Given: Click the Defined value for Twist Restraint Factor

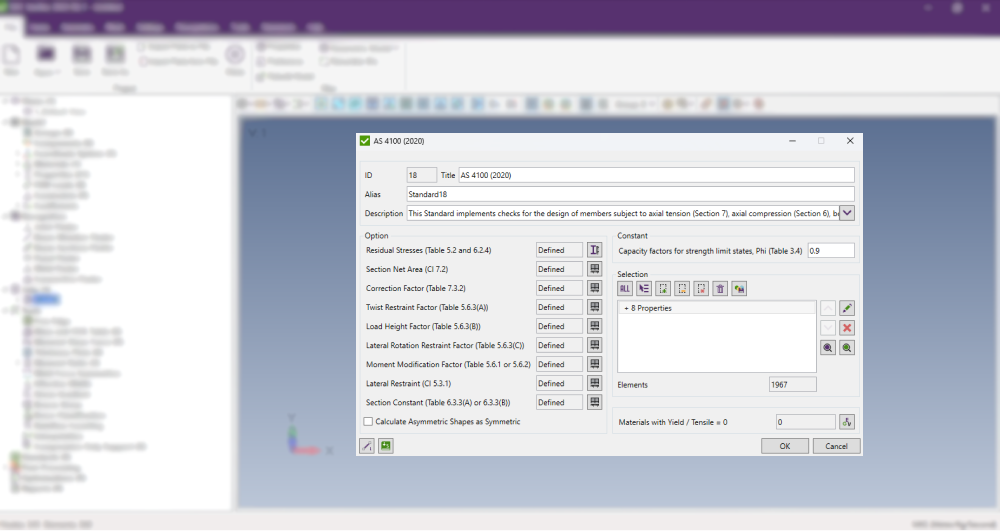Looking at the screenshot, I should tap(559, 307).
